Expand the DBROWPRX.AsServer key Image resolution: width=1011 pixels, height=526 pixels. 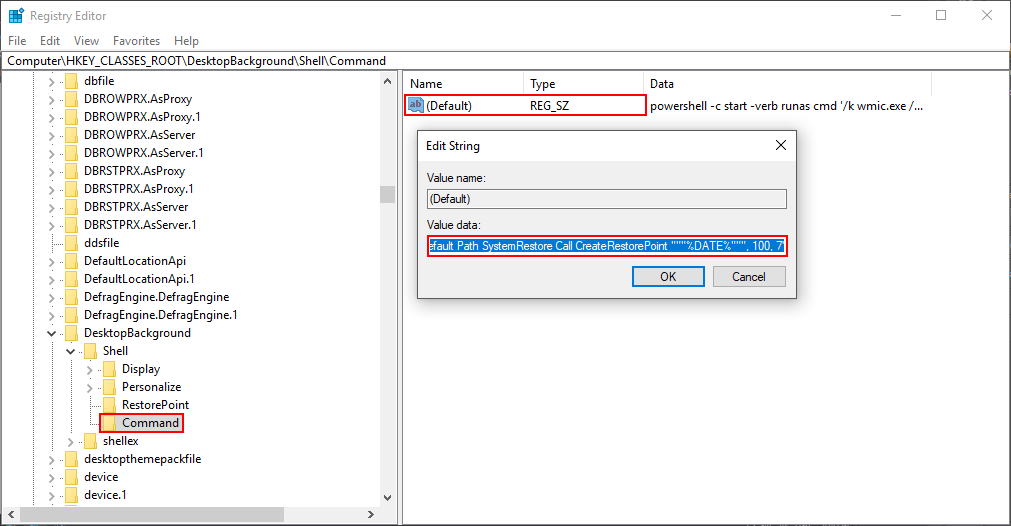52,135
